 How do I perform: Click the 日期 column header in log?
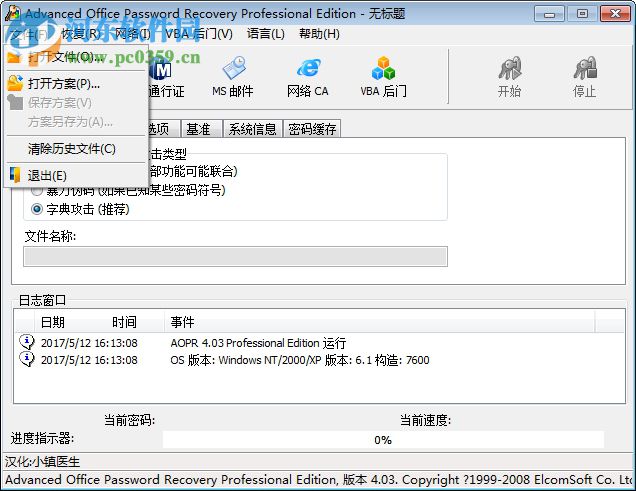(x=53, y=322)
